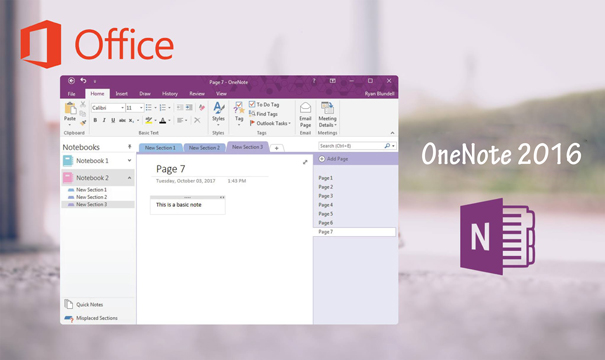
Task: Click the note 'This is a basic note'
Action: (x=179, y=205)
